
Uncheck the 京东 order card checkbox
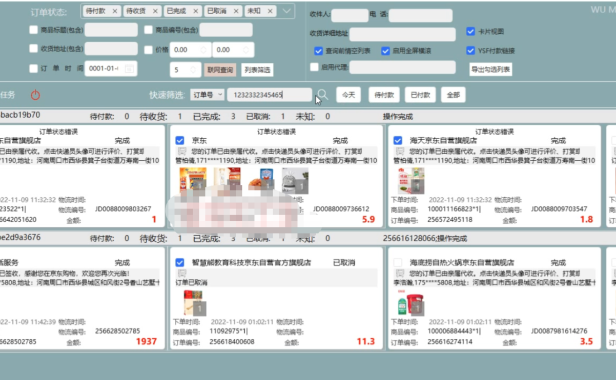tap(180, 140)
